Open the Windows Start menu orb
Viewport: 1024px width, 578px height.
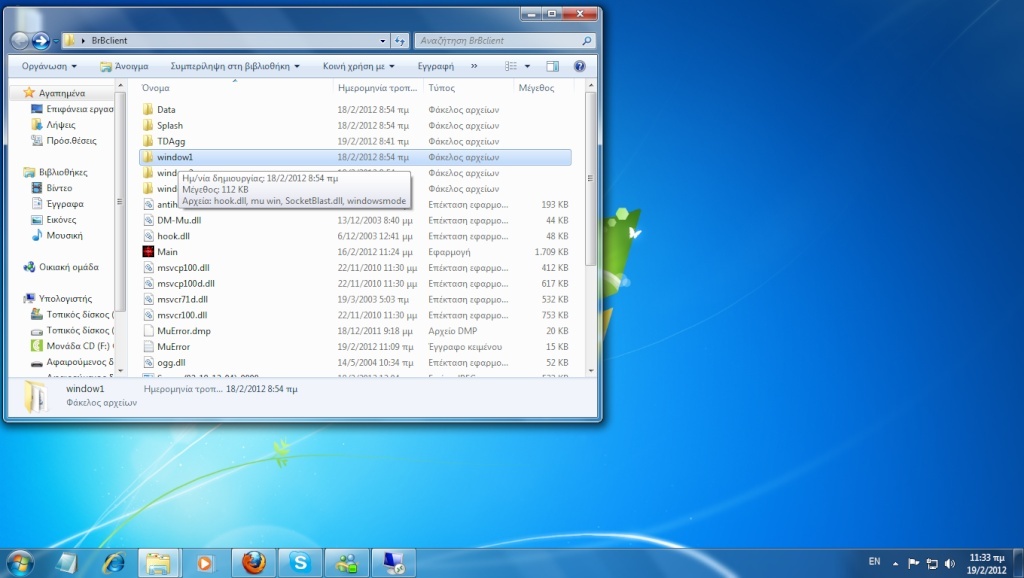tap(19, 563)
